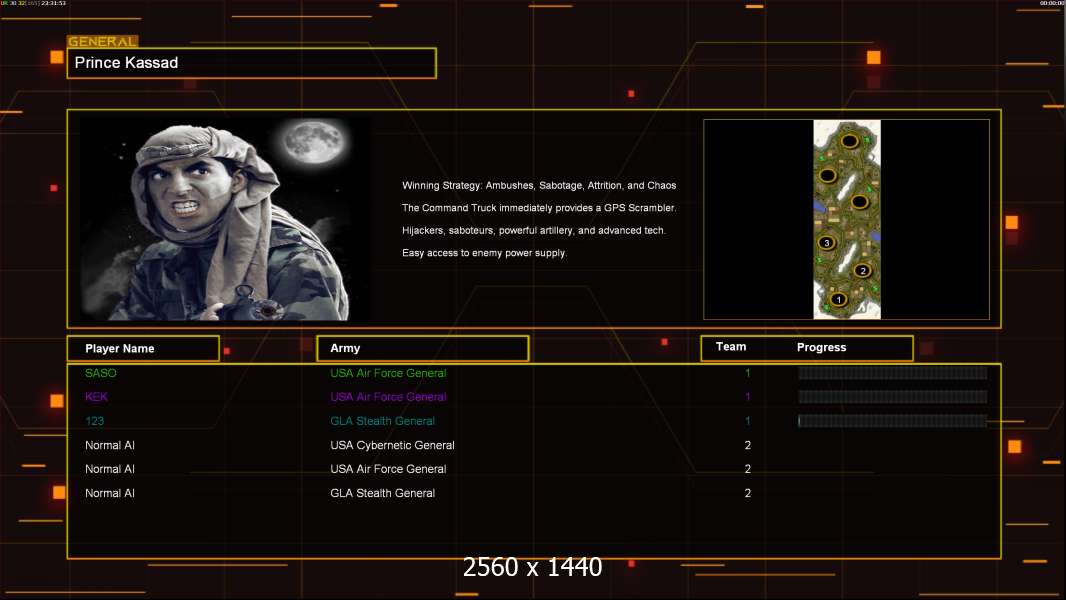Screen dimensions: 1066x600
Task: Click the moon in the portrait
Action: coord(314,142)
